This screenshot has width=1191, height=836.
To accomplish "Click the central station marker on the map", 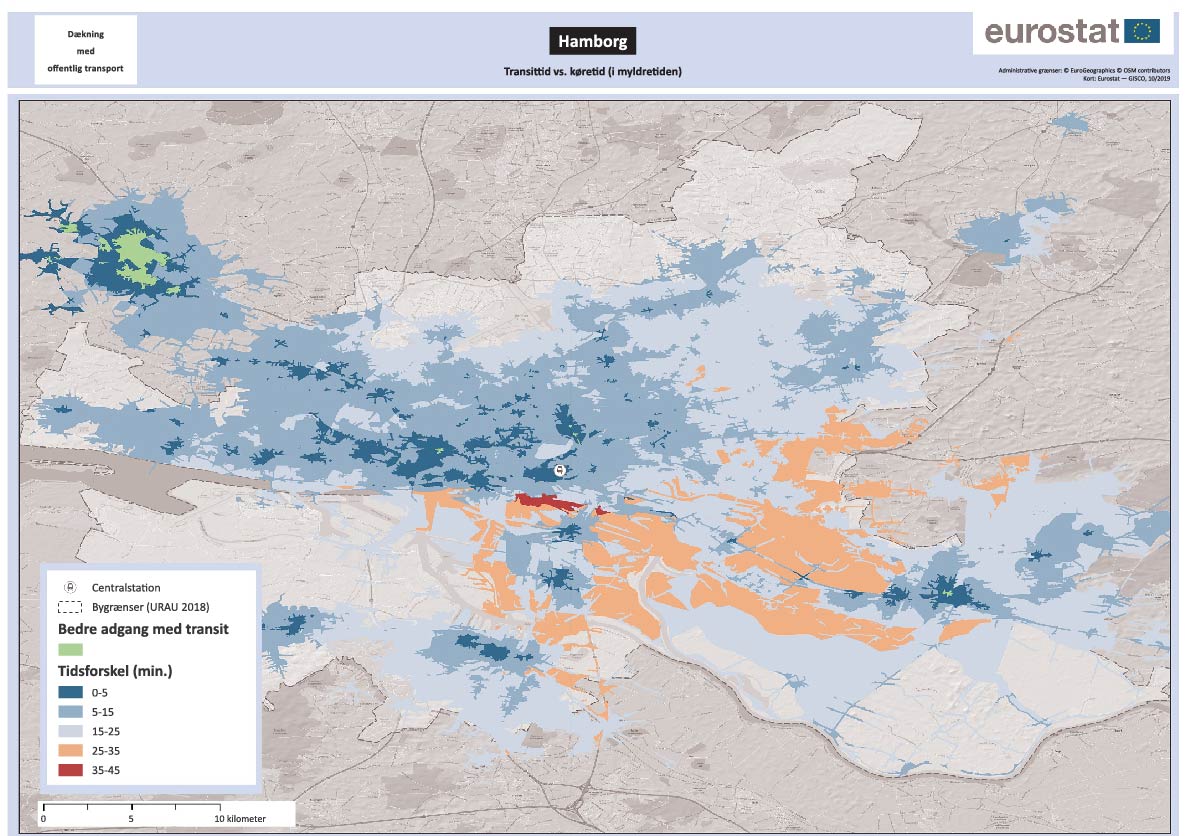I will [x=560, y=469].
